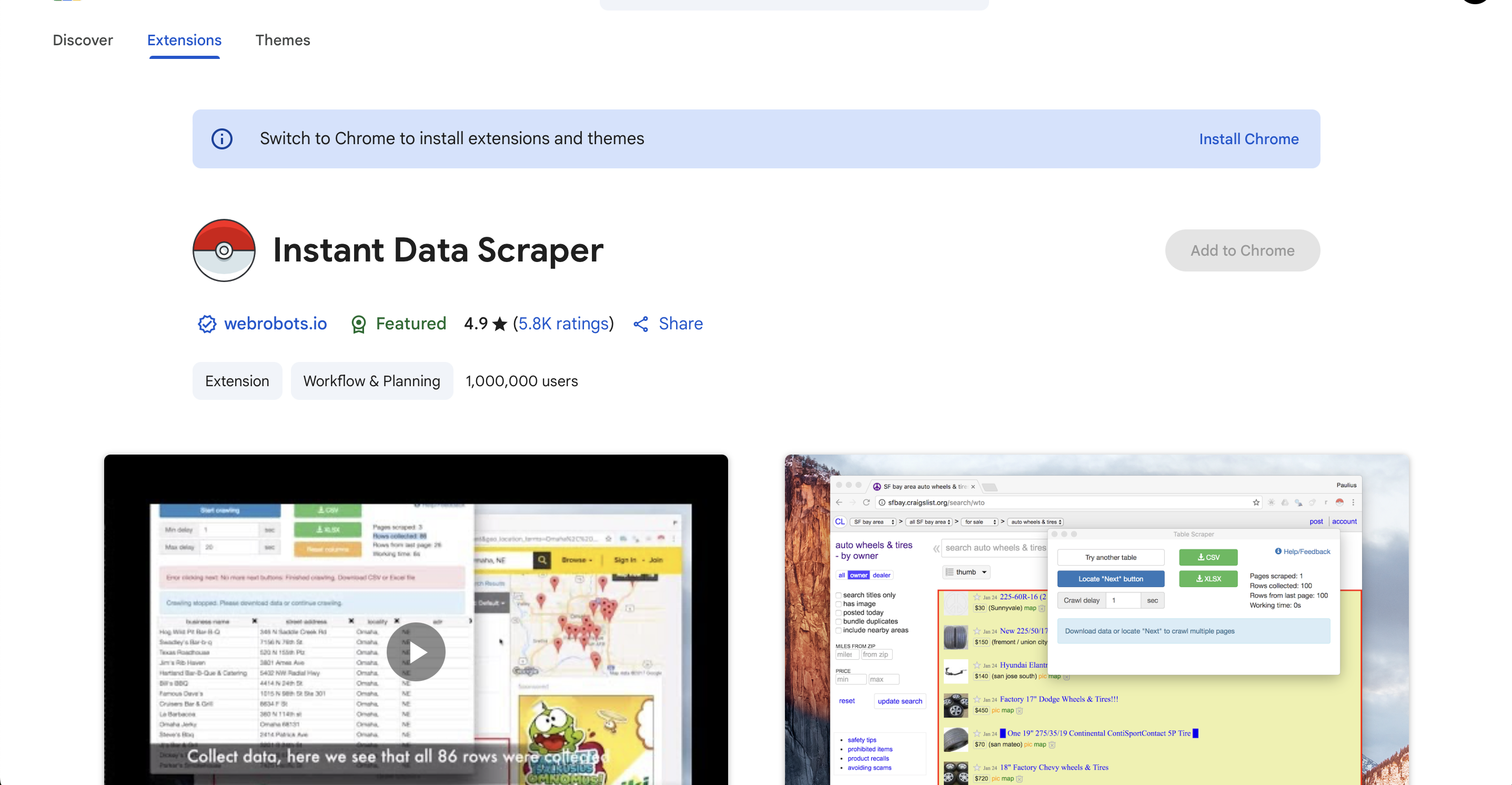Click the Share link text
The height and width of the screenshot is (785, 1512).
point(680,324)
